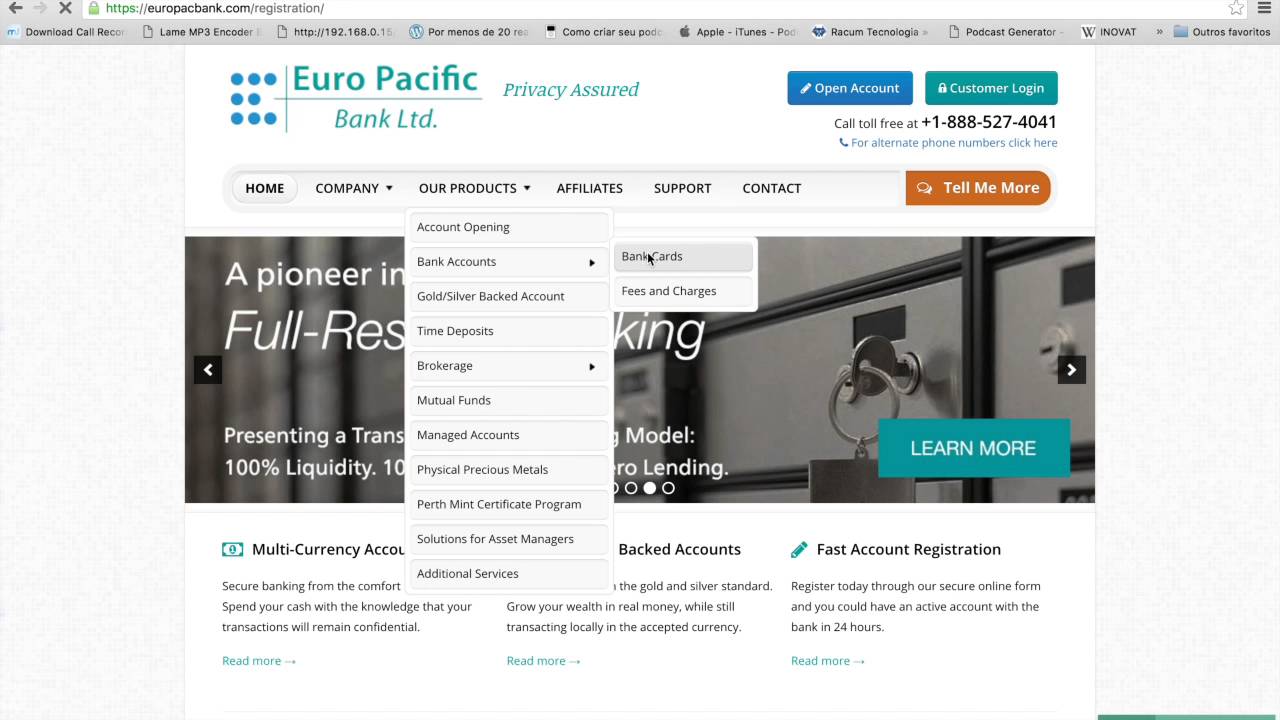Expand the Bank Accounts submenu arrow
The image size is (1280, 720).
pos(592,262)
